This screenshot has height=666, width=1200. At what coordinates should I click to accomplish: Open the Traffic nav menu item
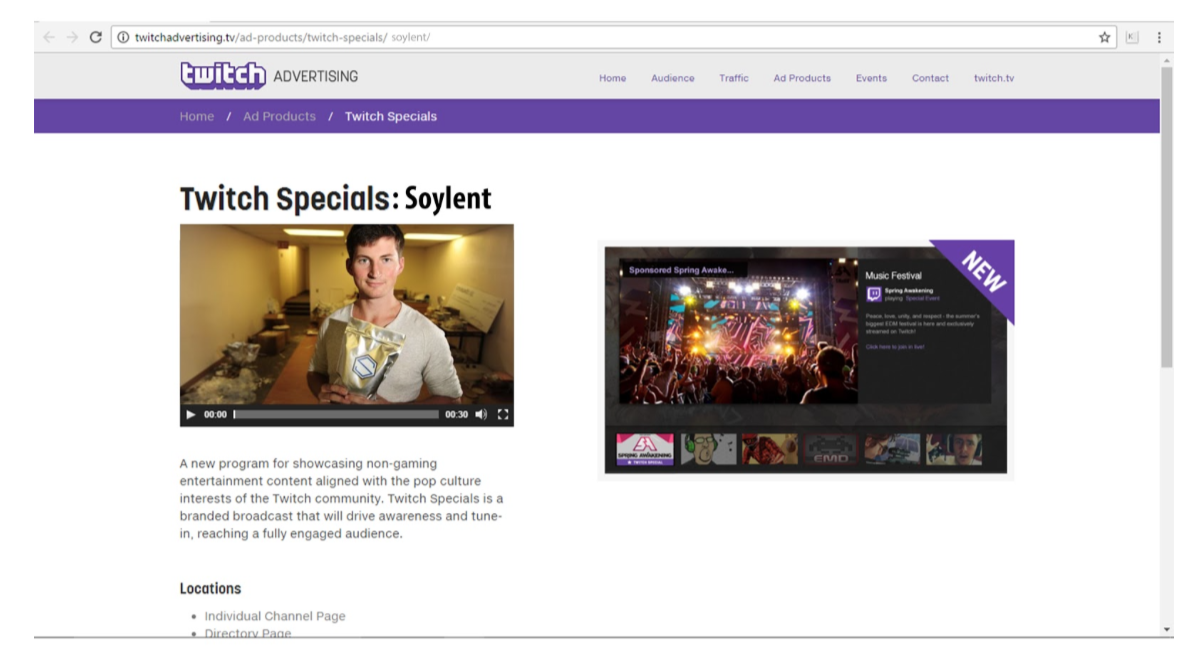coord(734,78)
